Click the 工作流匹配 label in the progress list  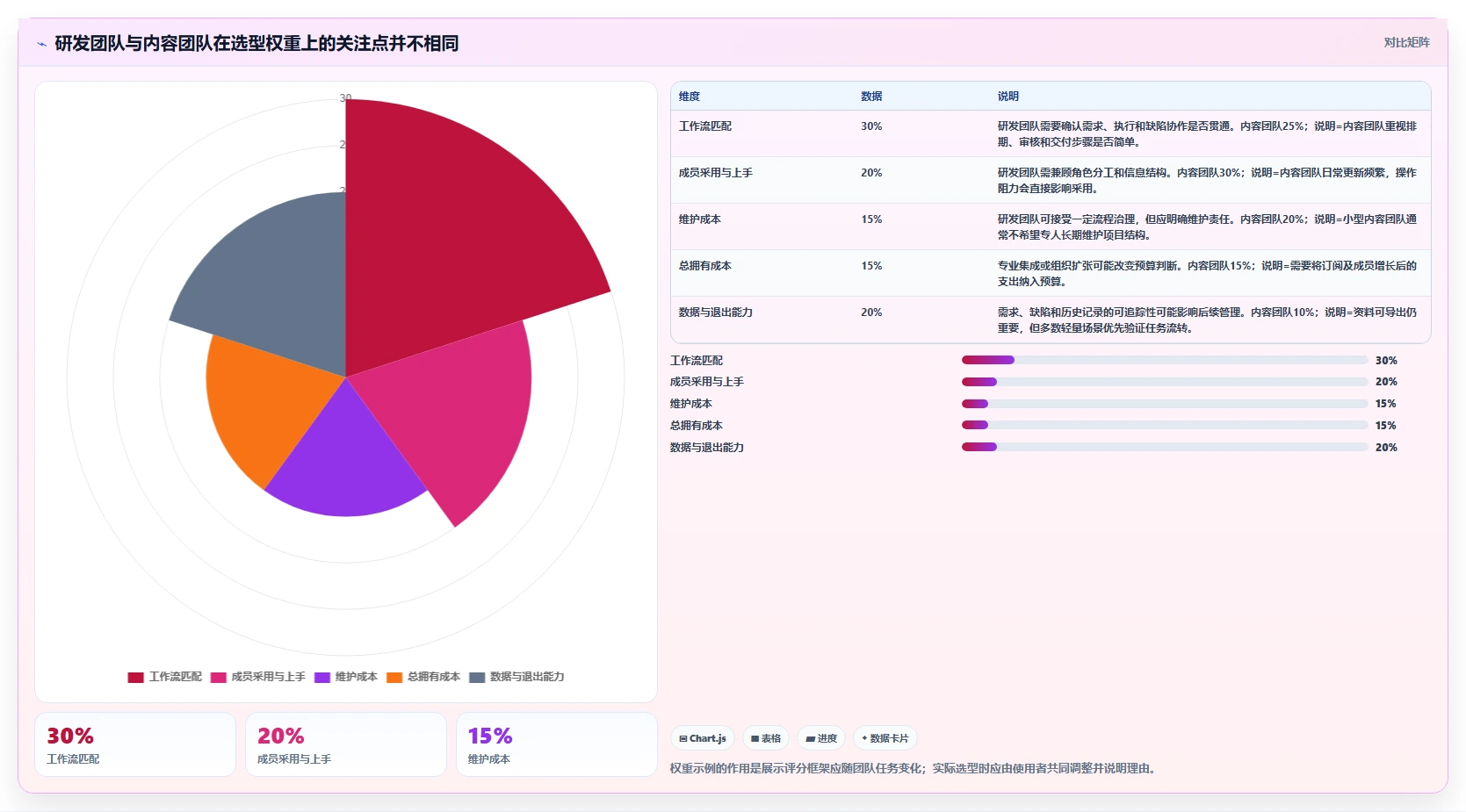point(697,361)
